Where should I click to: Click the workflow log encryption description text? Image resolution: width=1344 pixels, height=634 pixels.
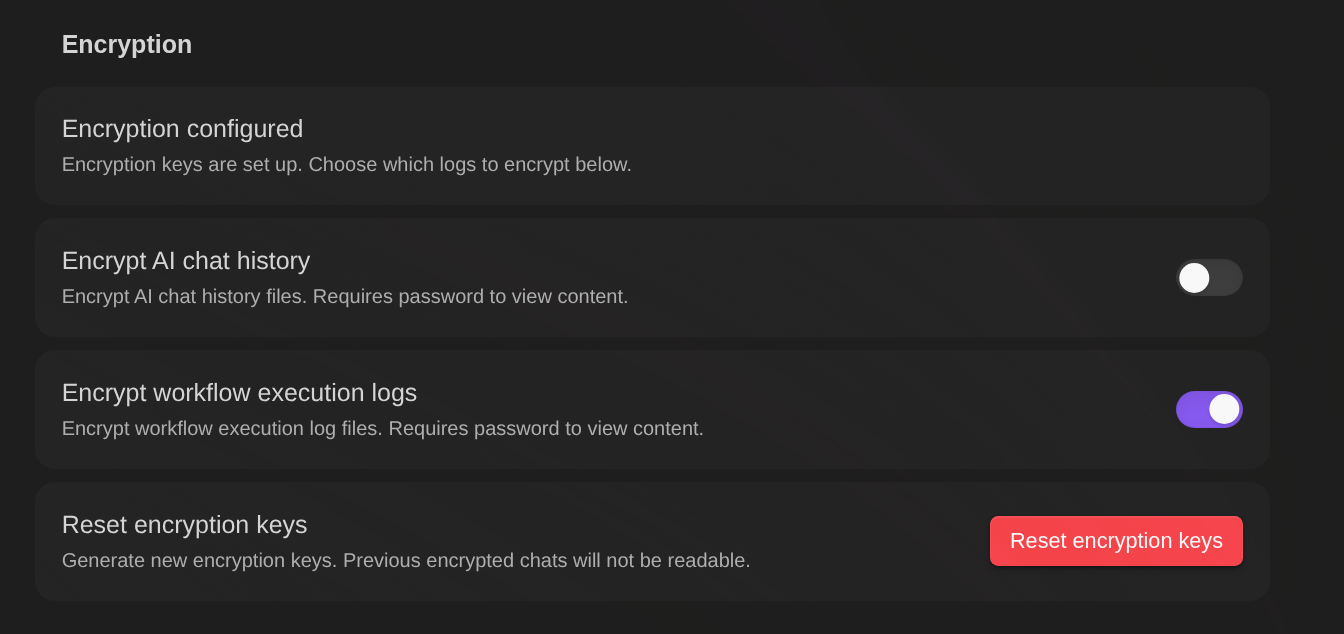[x=384, y=428]
